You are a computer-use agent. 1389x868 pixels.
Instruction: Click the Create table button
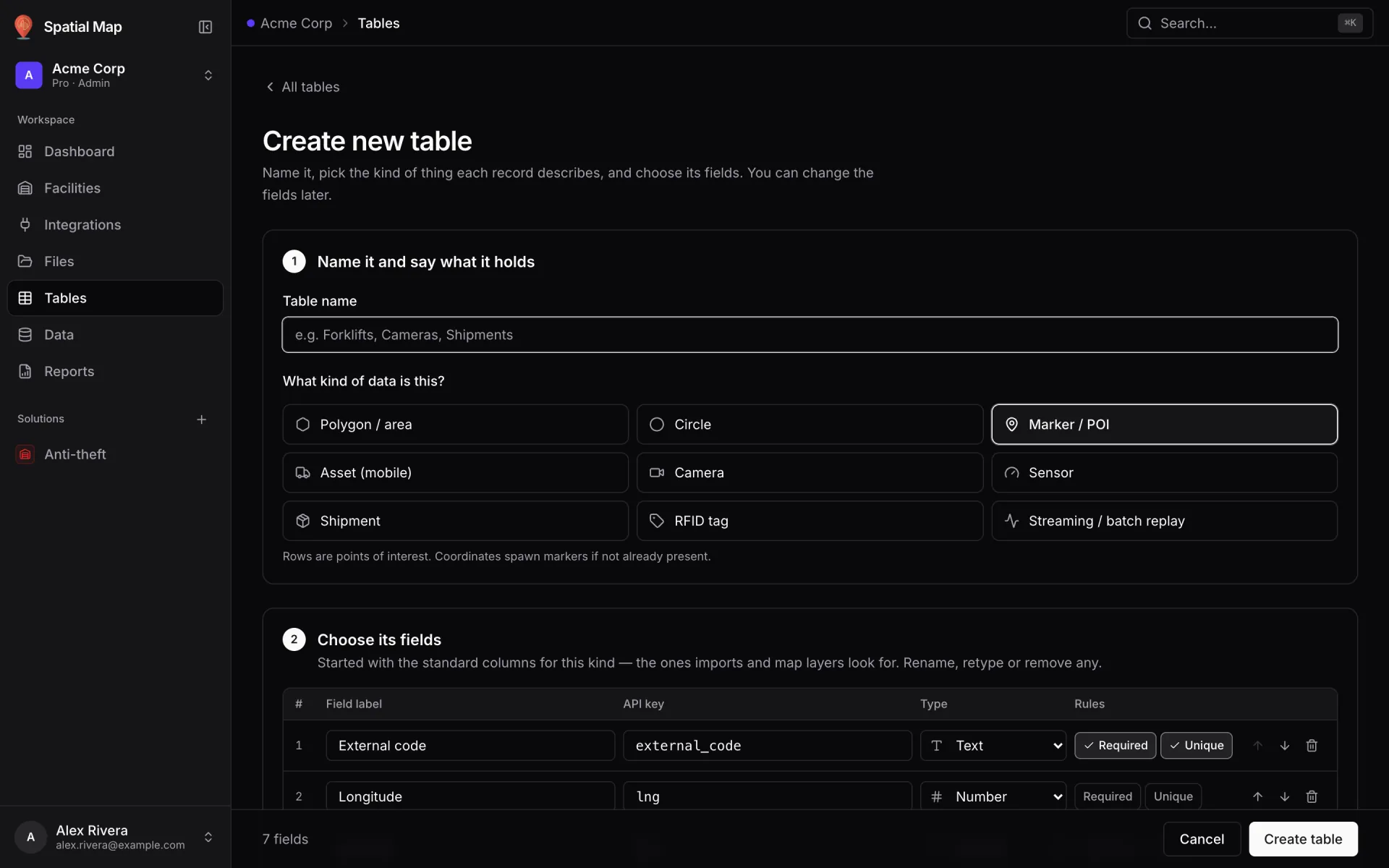[x=1303, y=839]
